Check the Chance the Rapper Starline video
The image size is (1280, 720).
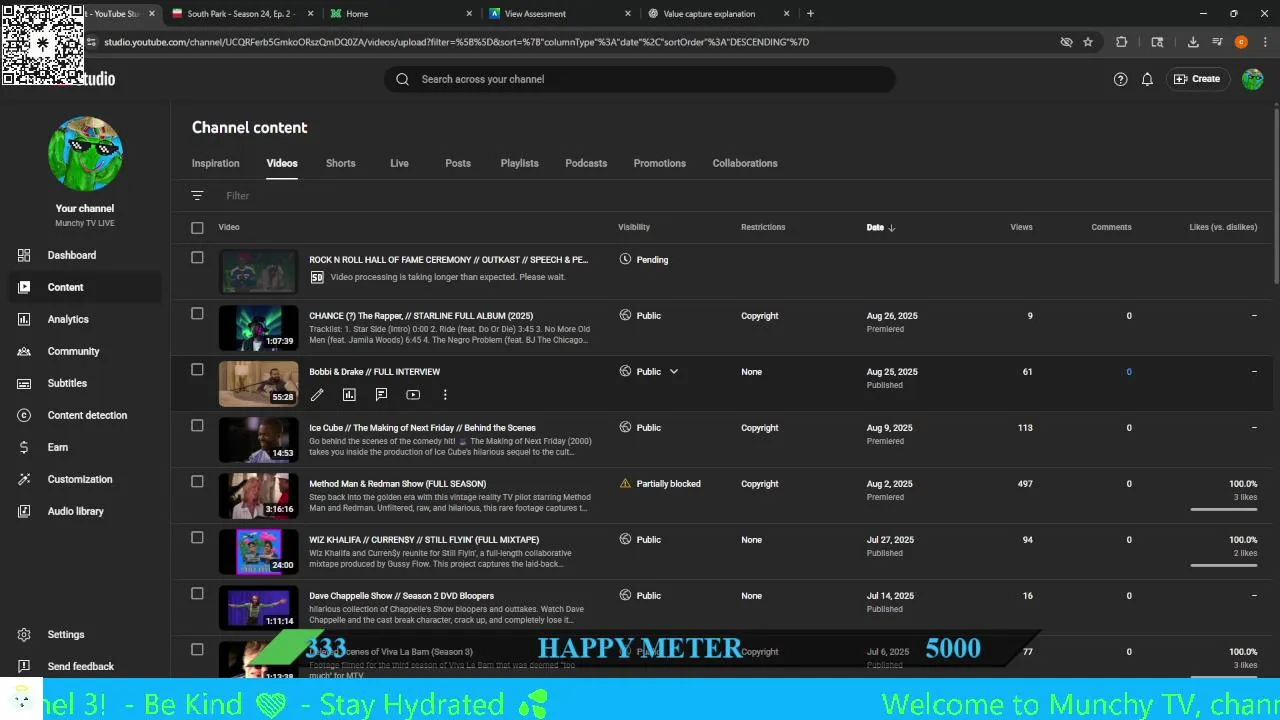click(197, 314)
